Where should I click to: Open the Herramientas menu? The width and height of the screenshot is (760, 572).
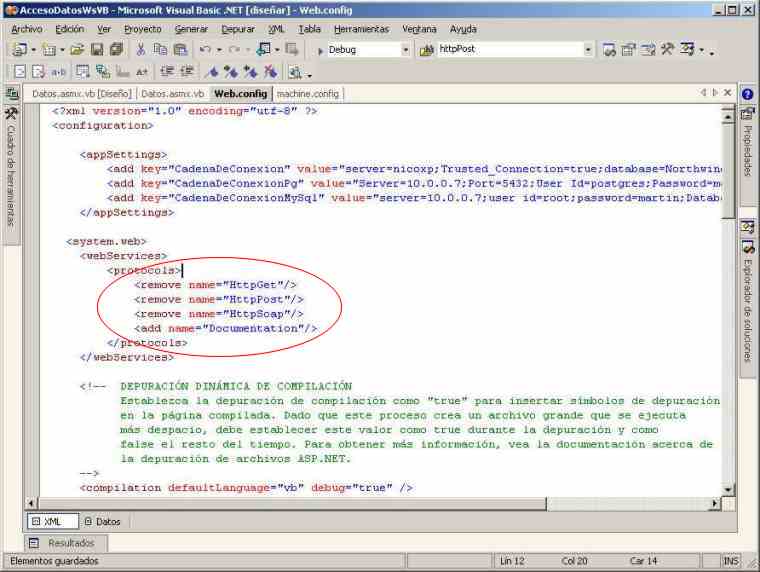coord(361,29)
